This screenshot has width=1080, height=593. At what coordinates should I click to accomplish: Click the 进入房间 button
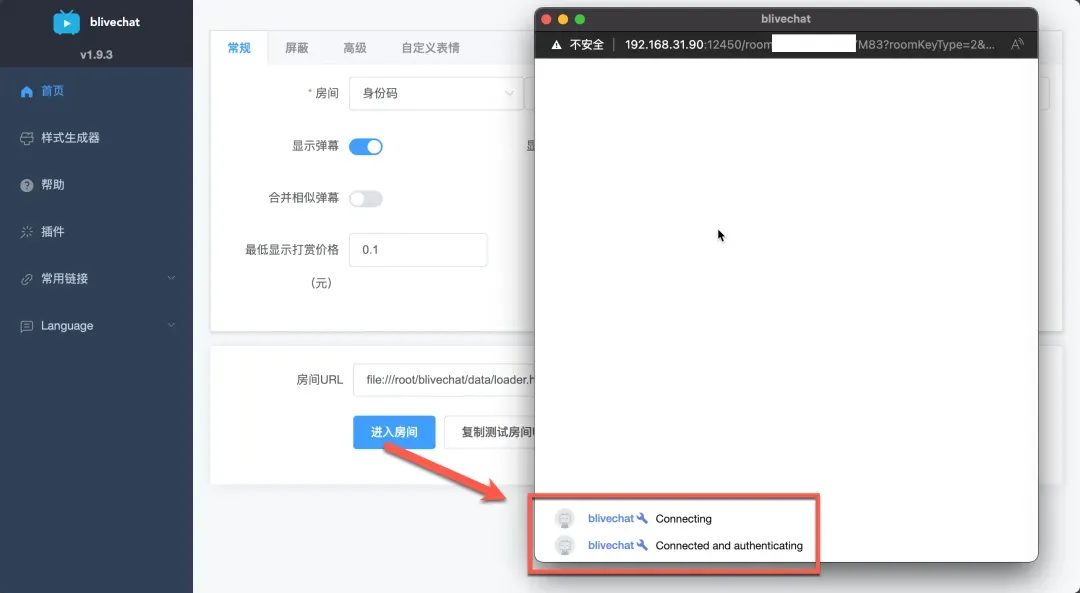pyautogui.click(x=394, y=433)
